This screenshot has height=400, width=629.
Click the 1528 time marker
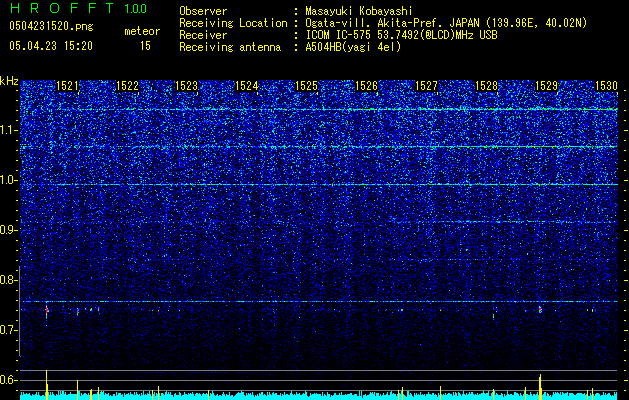486,86
